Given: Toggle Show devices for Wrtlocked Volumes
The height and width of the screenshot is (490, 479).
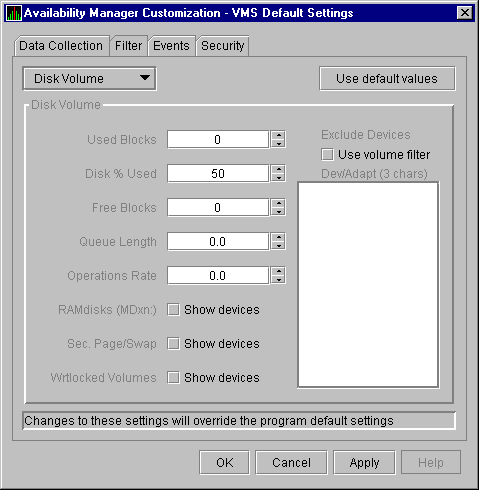Looking at the screenshot, I should (x=173, y=378).
